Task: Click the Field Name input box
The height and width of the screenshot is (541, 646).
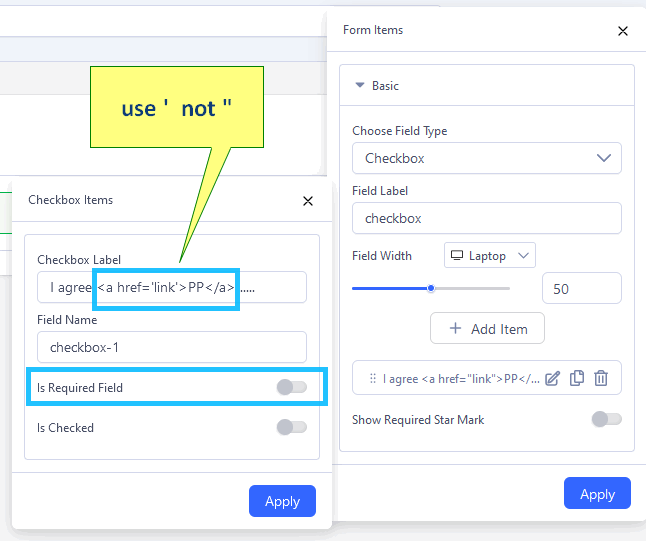Action: [x=171, y=347]
